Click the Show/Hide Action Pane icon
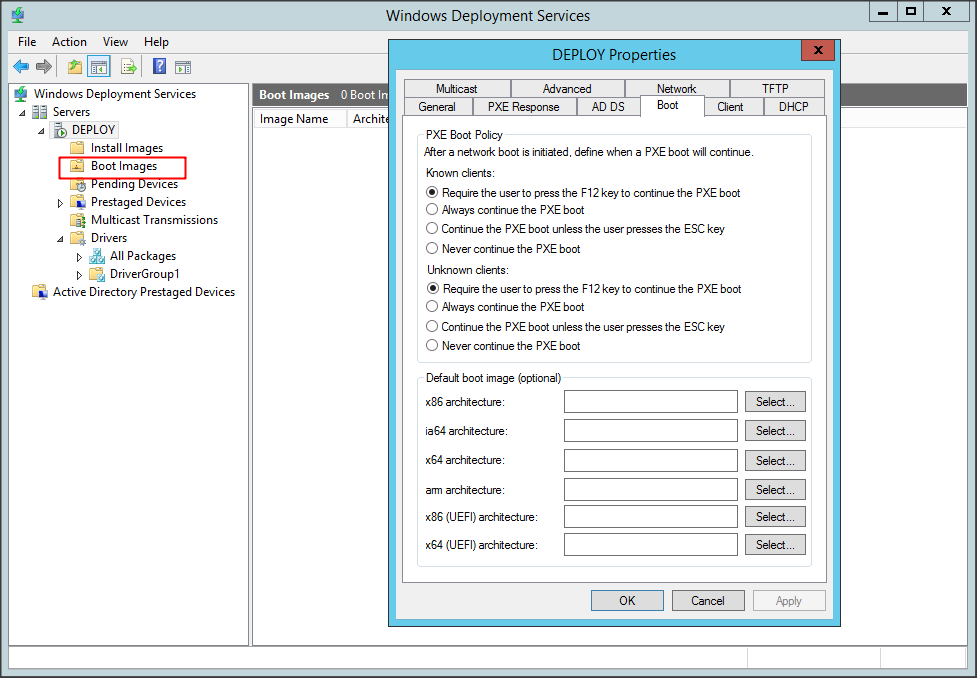Viewport: 977px width, 678px height. [183, 67]
